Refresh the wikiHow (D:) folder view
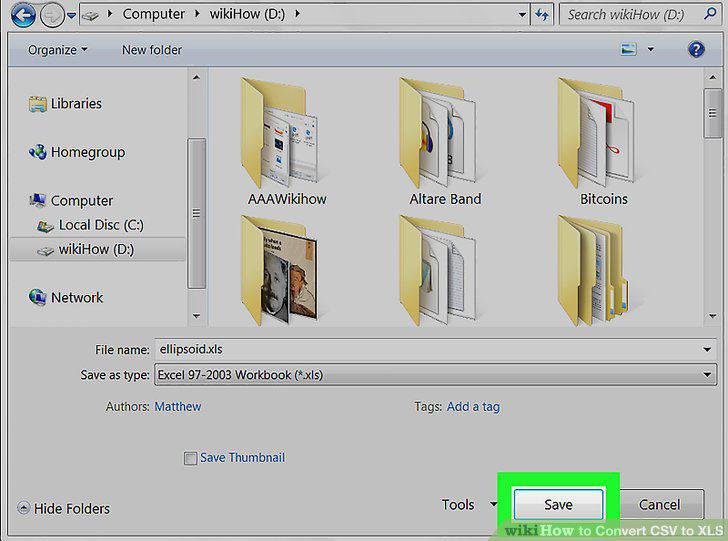Viewport: 728px width, 541px height. 542,15
